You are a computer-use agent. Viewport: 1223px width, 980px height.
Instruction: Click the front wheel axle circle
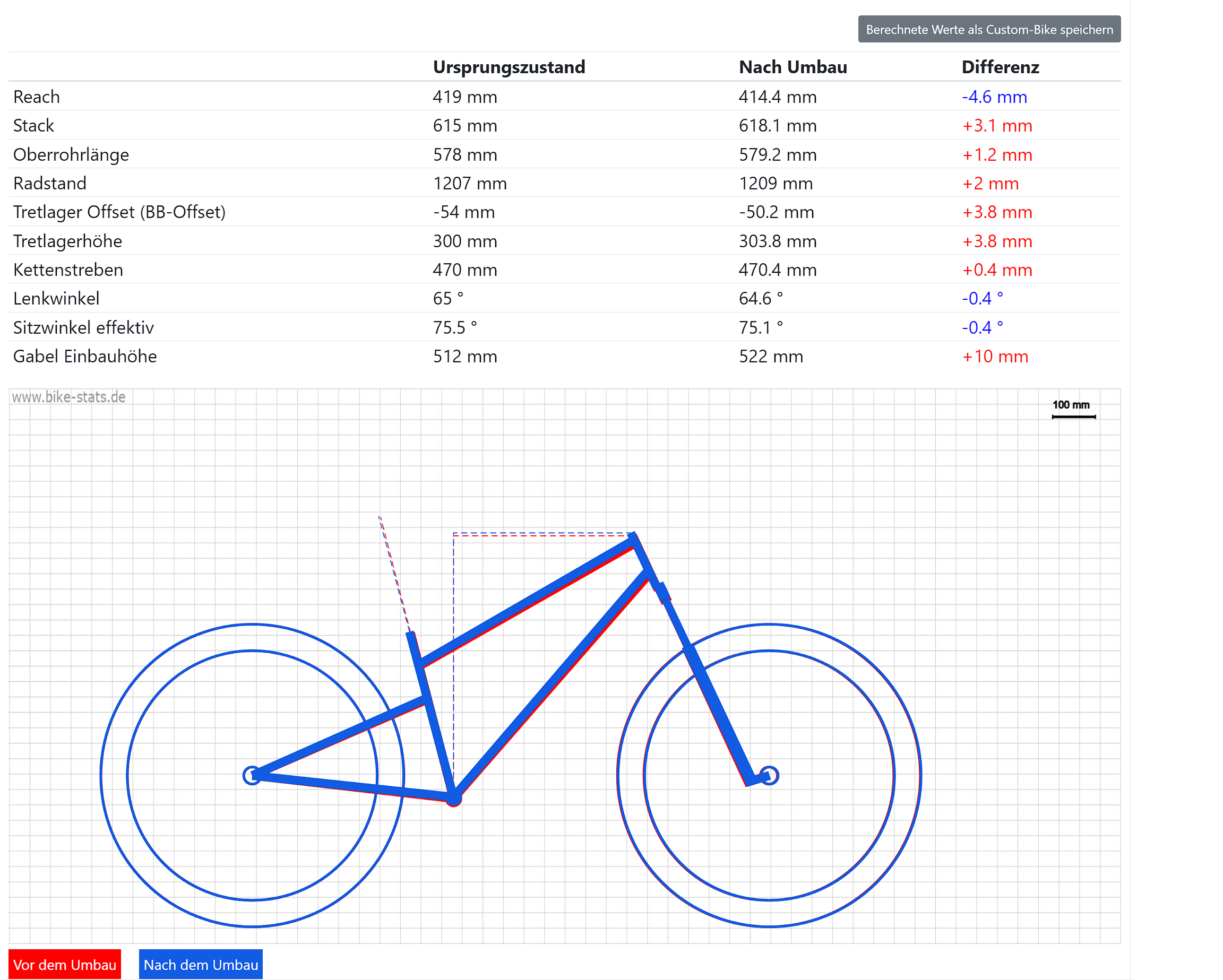click(x=769, y=775)
